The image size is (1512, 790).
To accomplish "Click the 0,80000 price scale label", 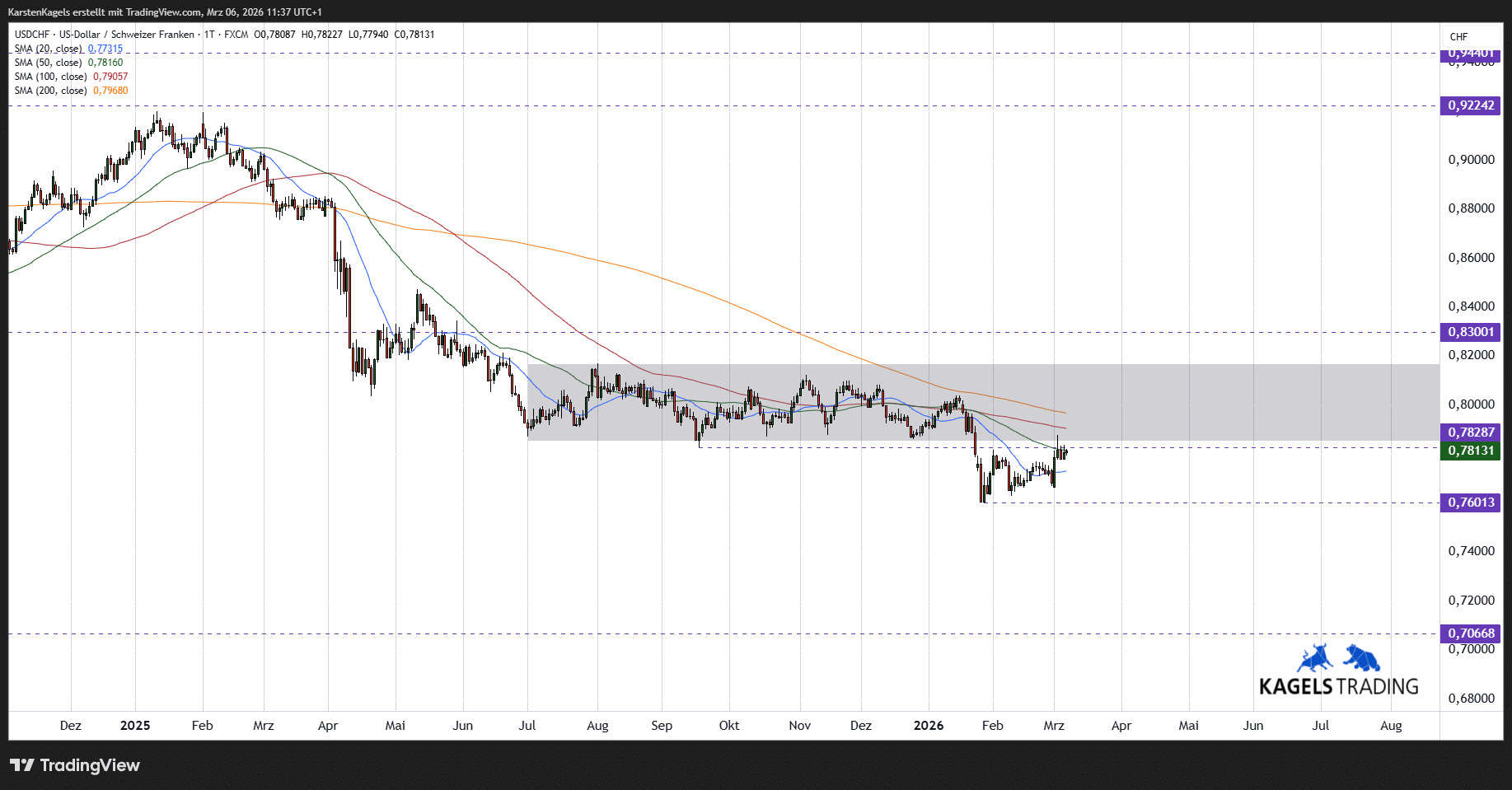I will coord(1471,404).
